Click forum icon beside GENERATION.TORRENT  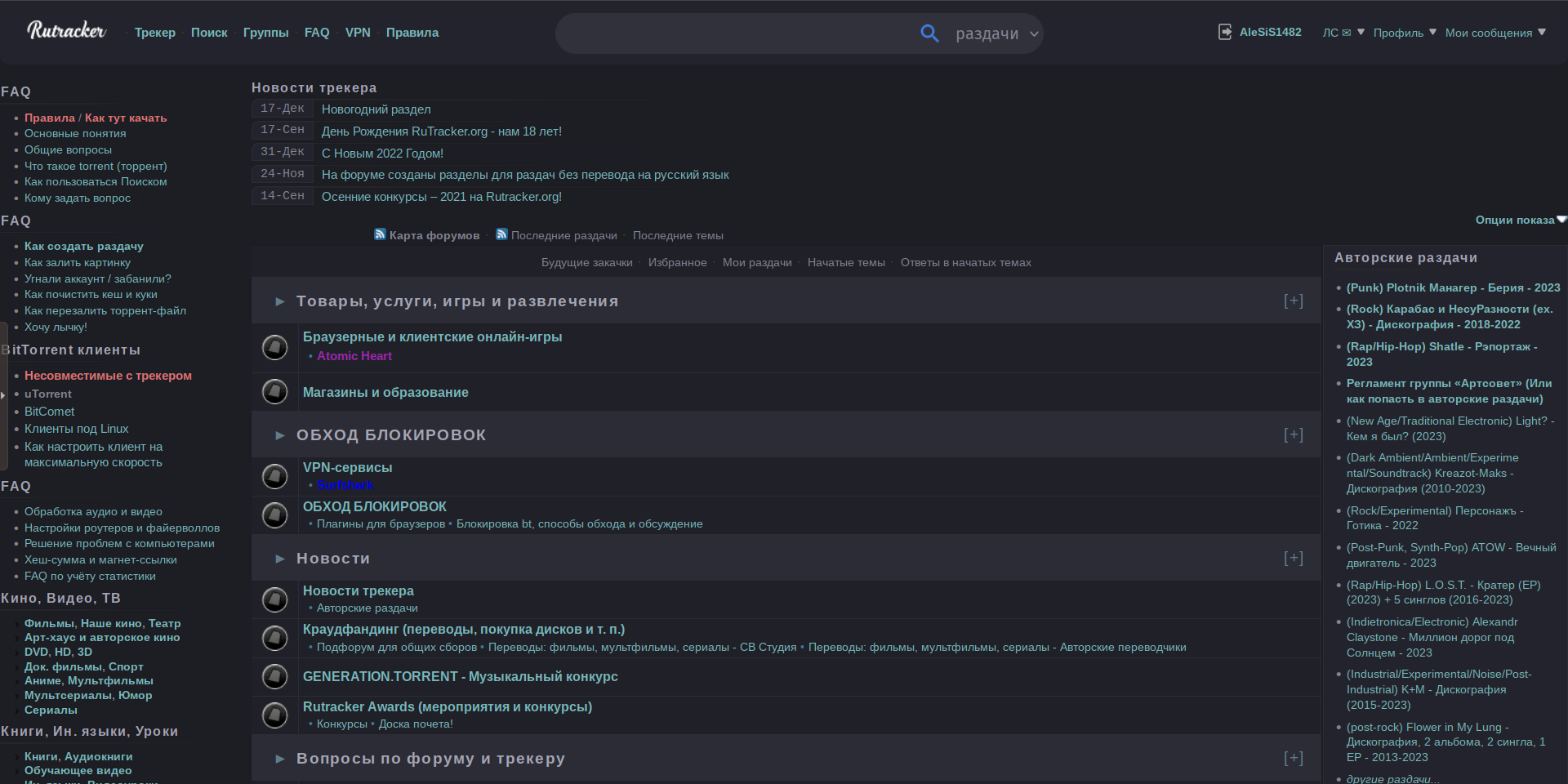tap(274, 676)
